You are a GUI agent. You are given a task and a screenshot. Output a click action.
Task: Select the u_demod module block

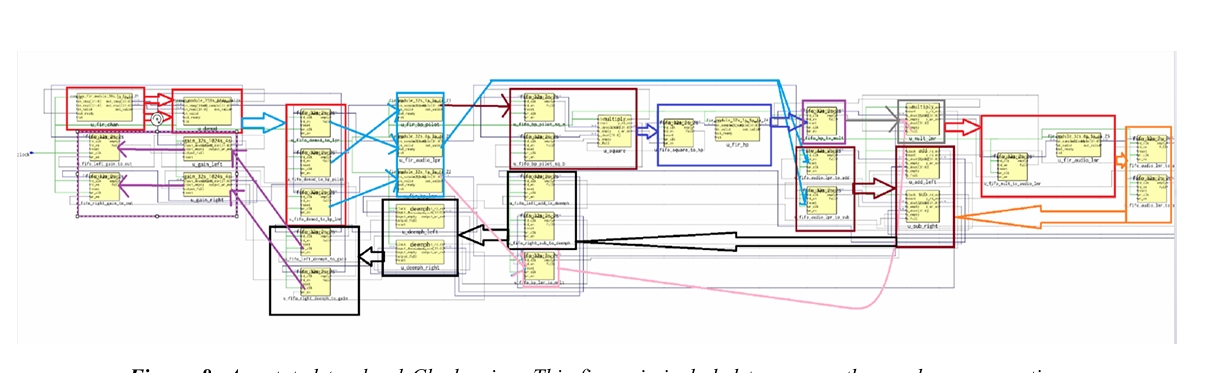tap(207, 111)
